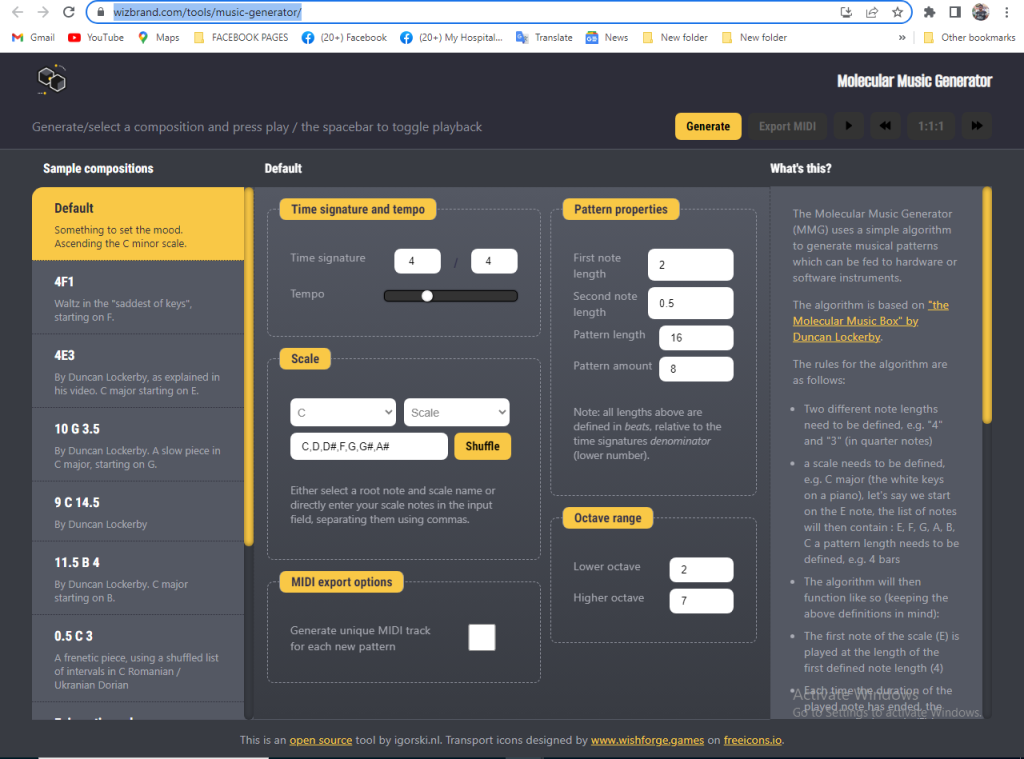1024x759 pixels.
Task: Select the 9 C 14.5 sample composition
Action: pyautogui.click(x=138, y=512)
